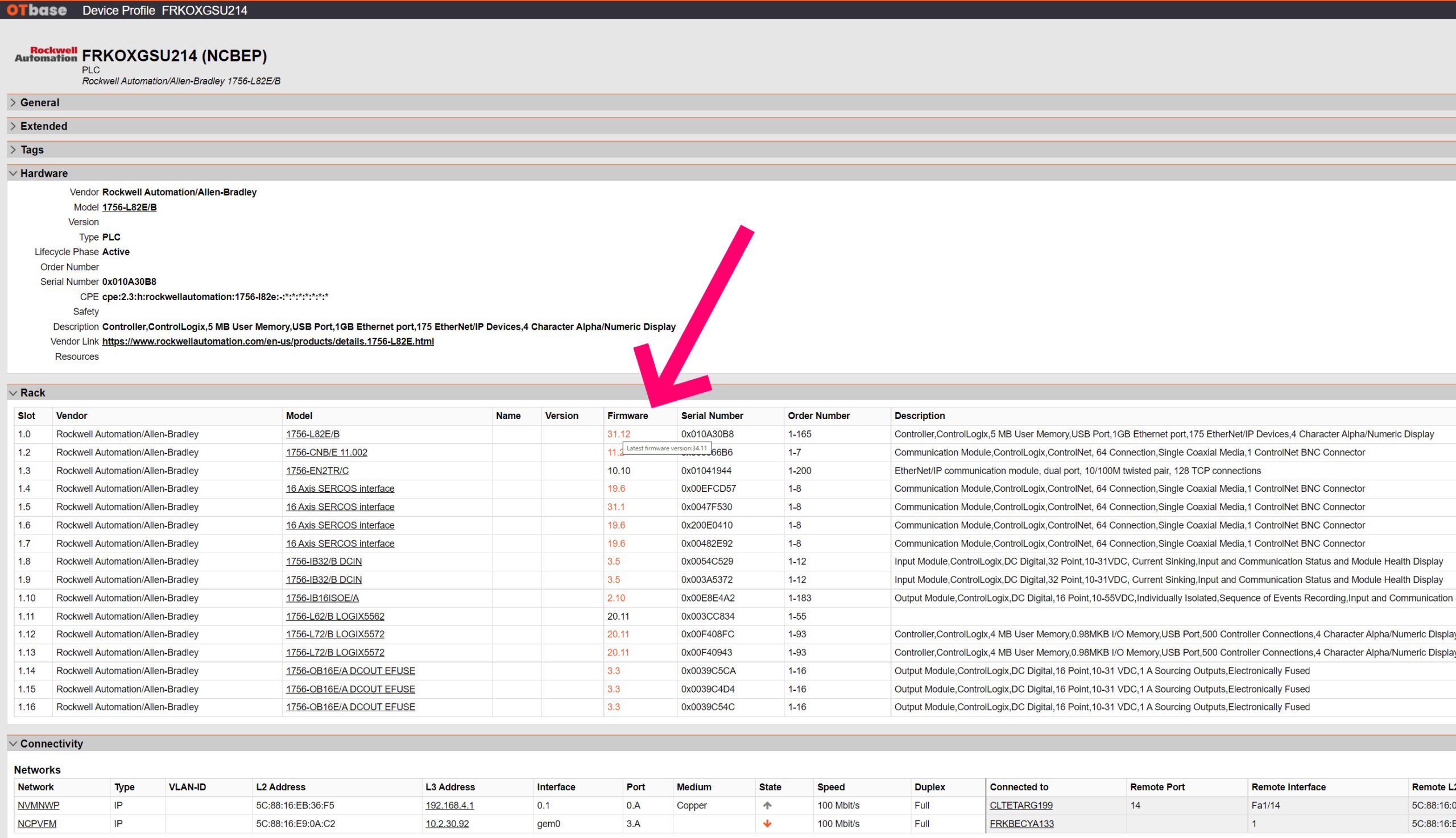
Task: Click L2 address 5C:88:16:EB:36:F5
Action: click(295, 806)
